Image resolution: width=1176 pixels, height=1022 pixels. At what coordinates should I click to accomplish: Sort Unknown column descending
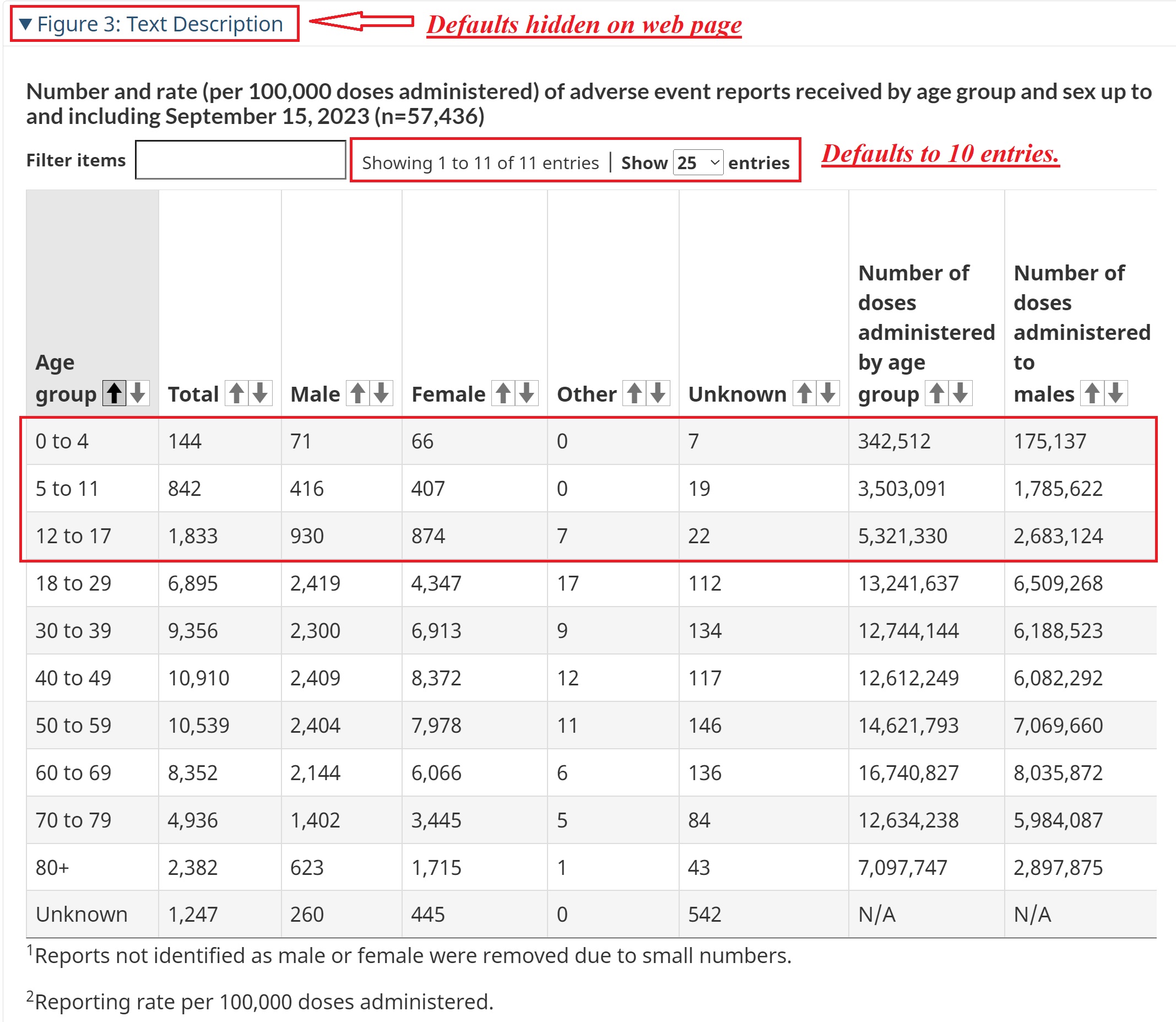828,393
